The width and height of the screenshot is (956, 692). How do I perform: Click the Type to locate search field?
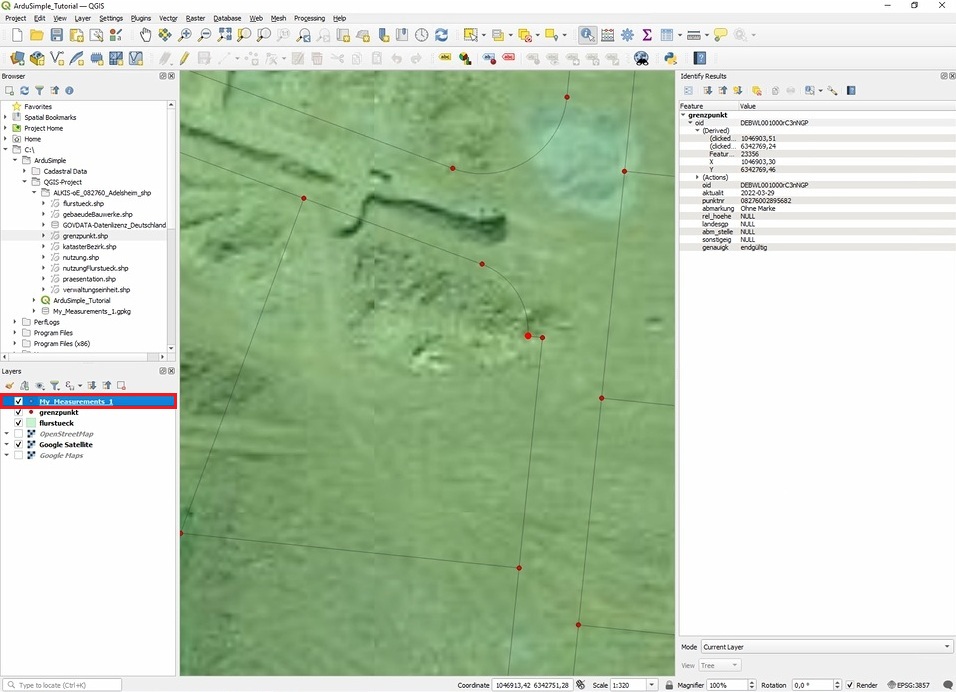pos(66,685)
